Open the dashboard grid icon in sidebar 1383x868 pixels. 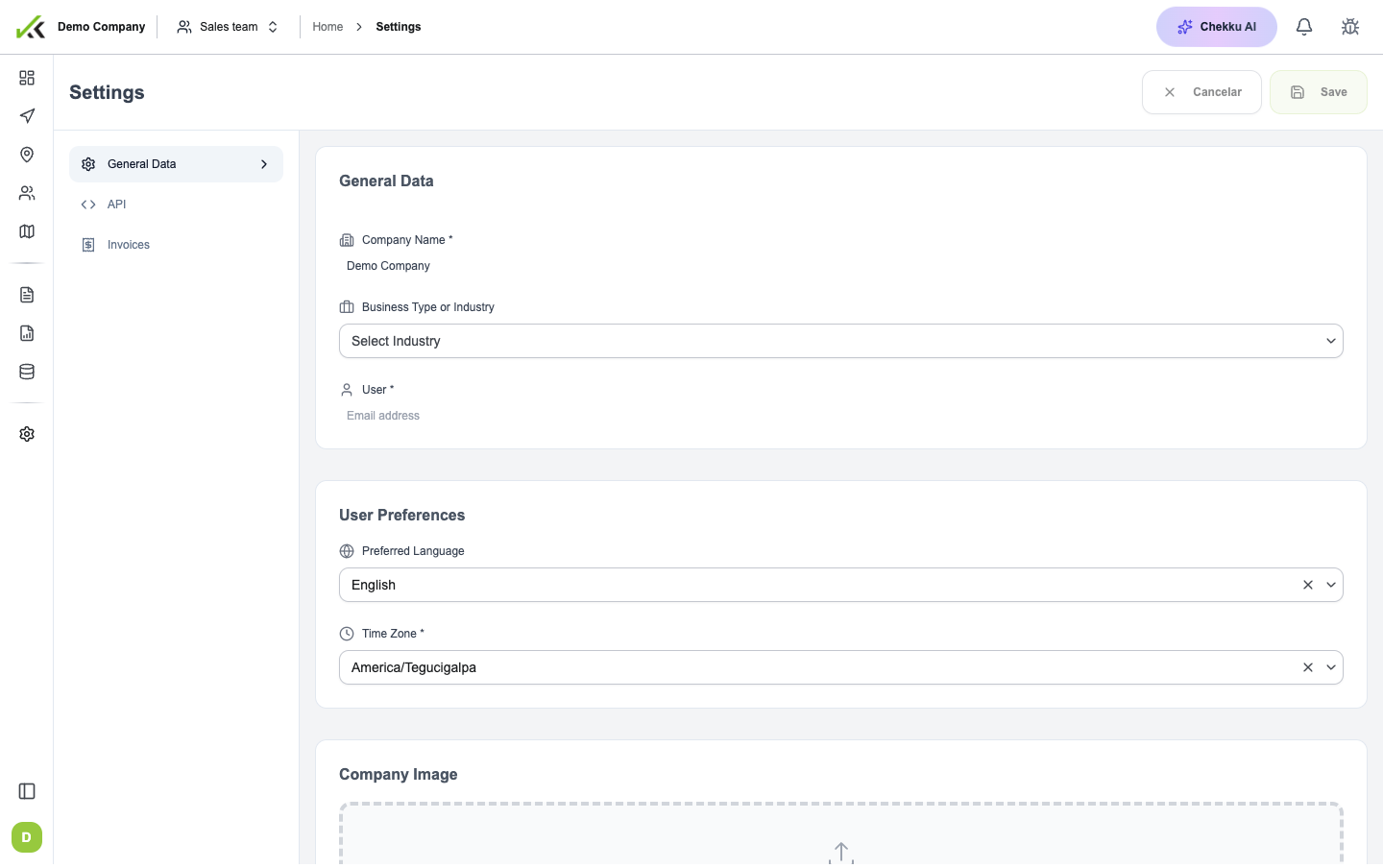coord(27,78)
